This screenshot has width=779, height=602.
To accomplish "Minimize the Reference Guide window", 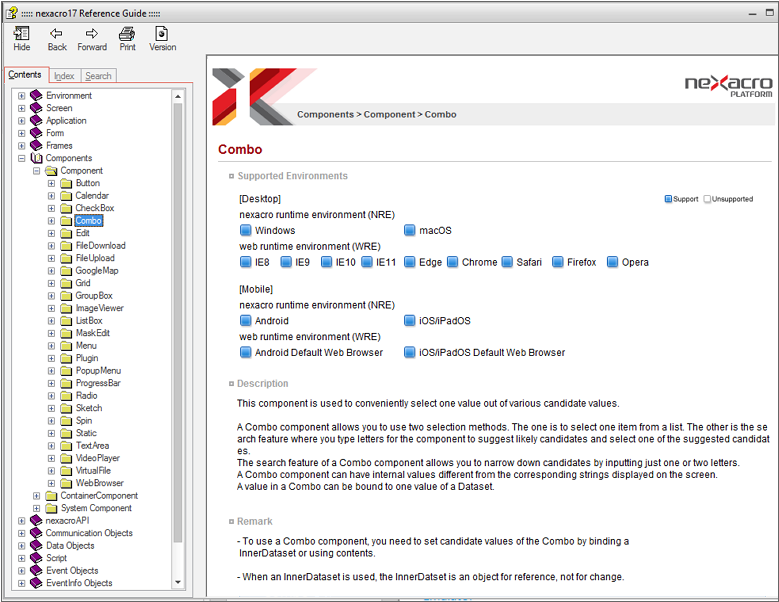I will pos(753,13).
